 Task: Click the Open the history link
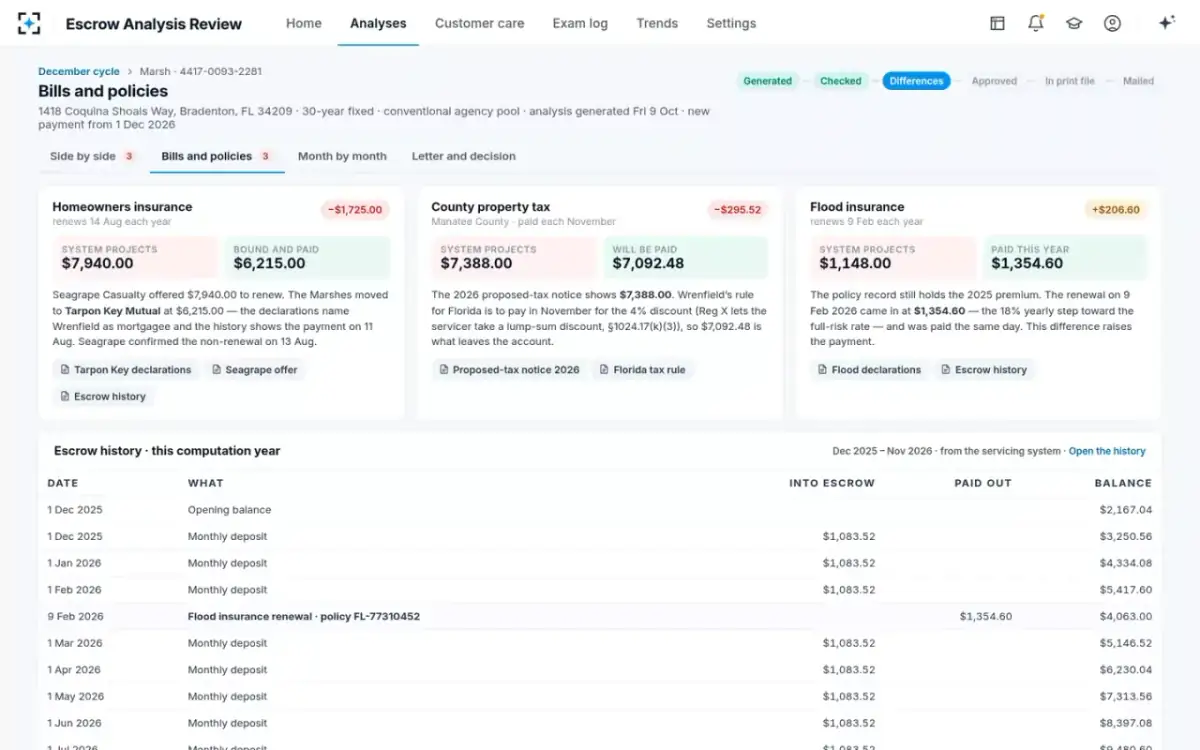point(1107,451)
